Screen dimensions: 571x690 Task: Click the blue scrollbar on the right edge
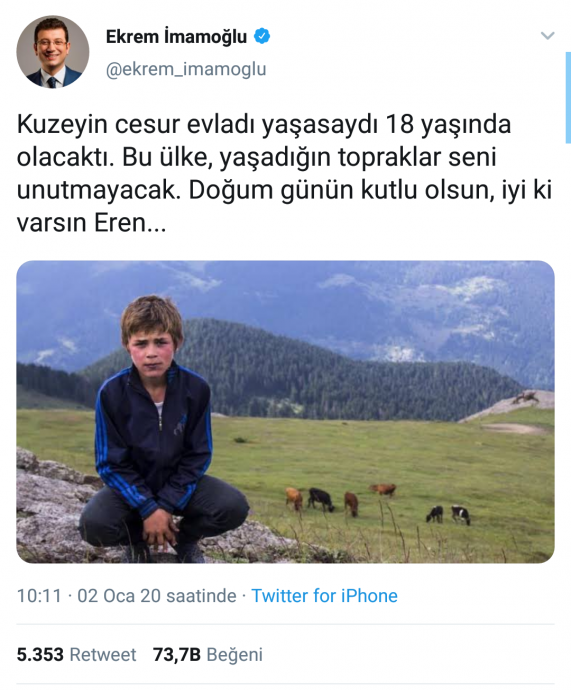(568, 97)
